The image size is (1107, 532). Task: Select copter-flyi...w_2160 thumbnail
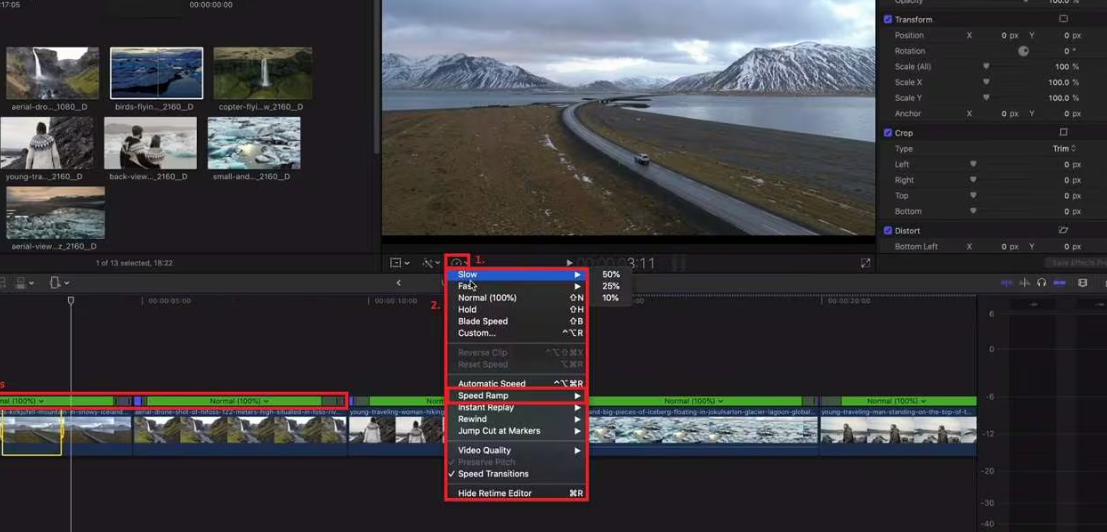point(263,73)
